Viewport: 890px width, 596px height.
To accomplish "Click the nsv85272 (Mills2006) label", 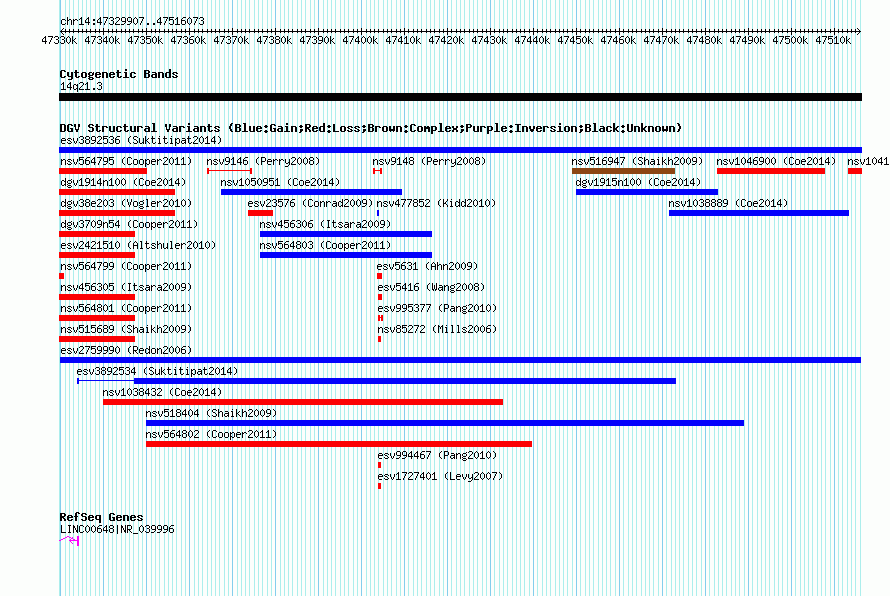I will point(437,329).
